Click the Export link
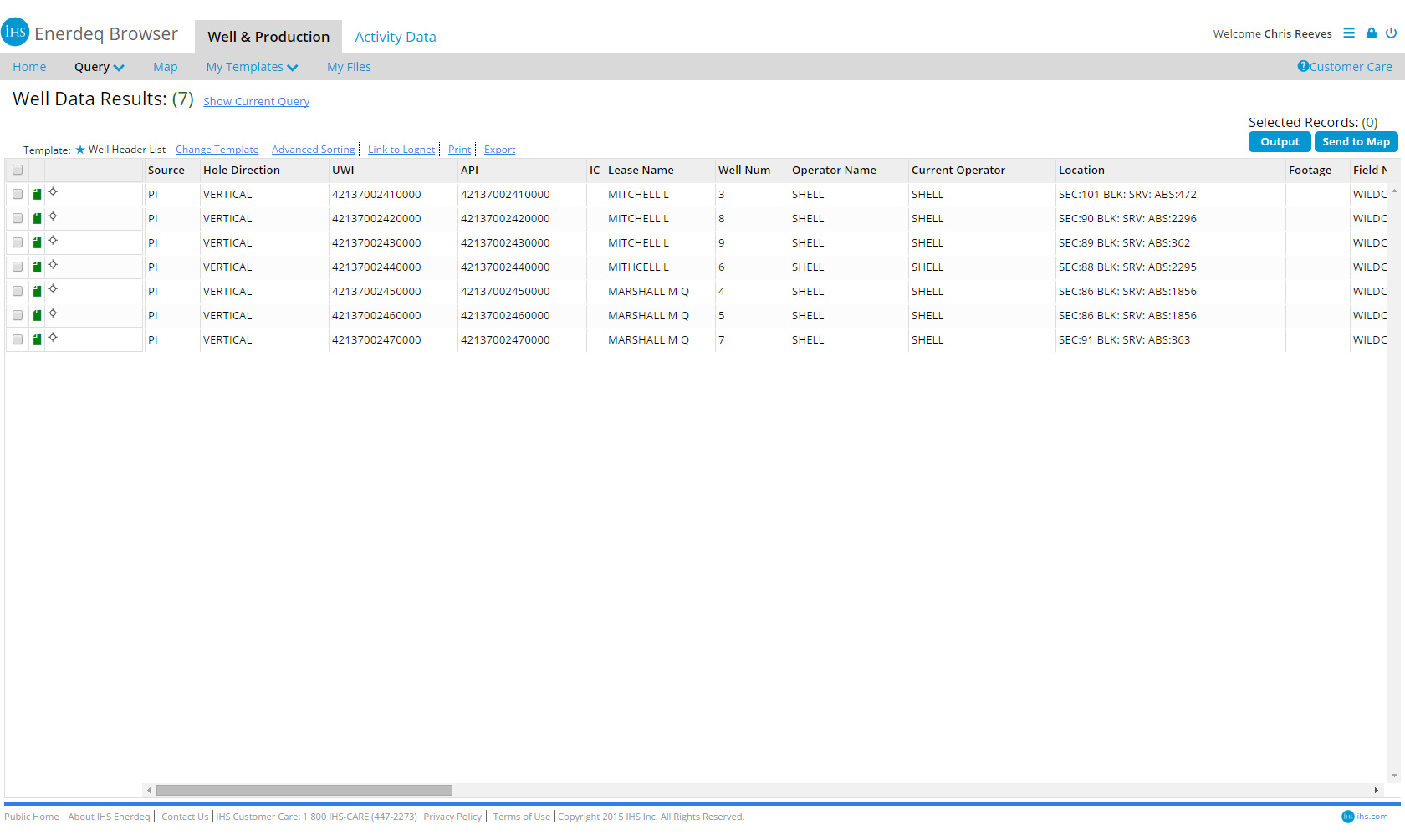The width and height of the screenshot is (1405, 840). [x=499, y=150]
